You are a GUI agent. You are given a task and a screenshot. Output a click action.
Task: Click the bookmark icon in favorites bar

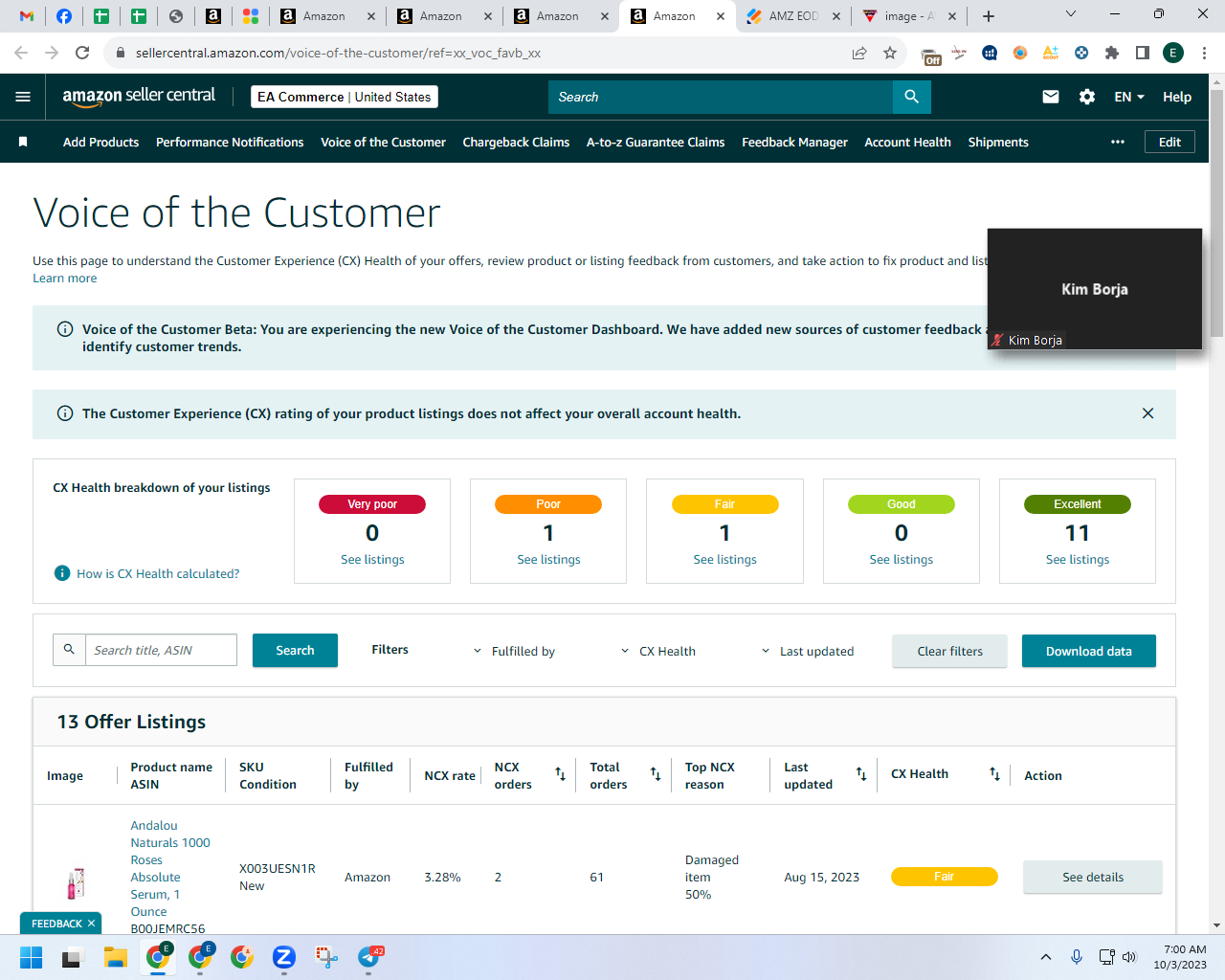point(23,142)
